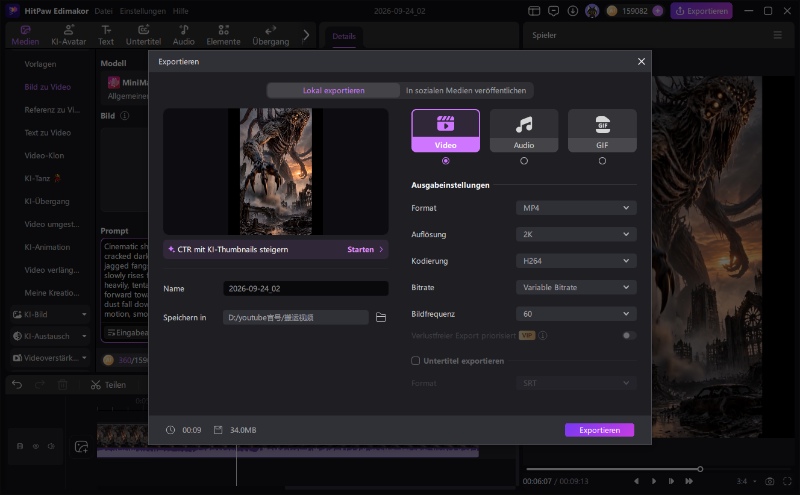This screenshot has height=495, width=800.
Task: Toggle the track lock icon on timeline
Action: click(x=20, y=446)
